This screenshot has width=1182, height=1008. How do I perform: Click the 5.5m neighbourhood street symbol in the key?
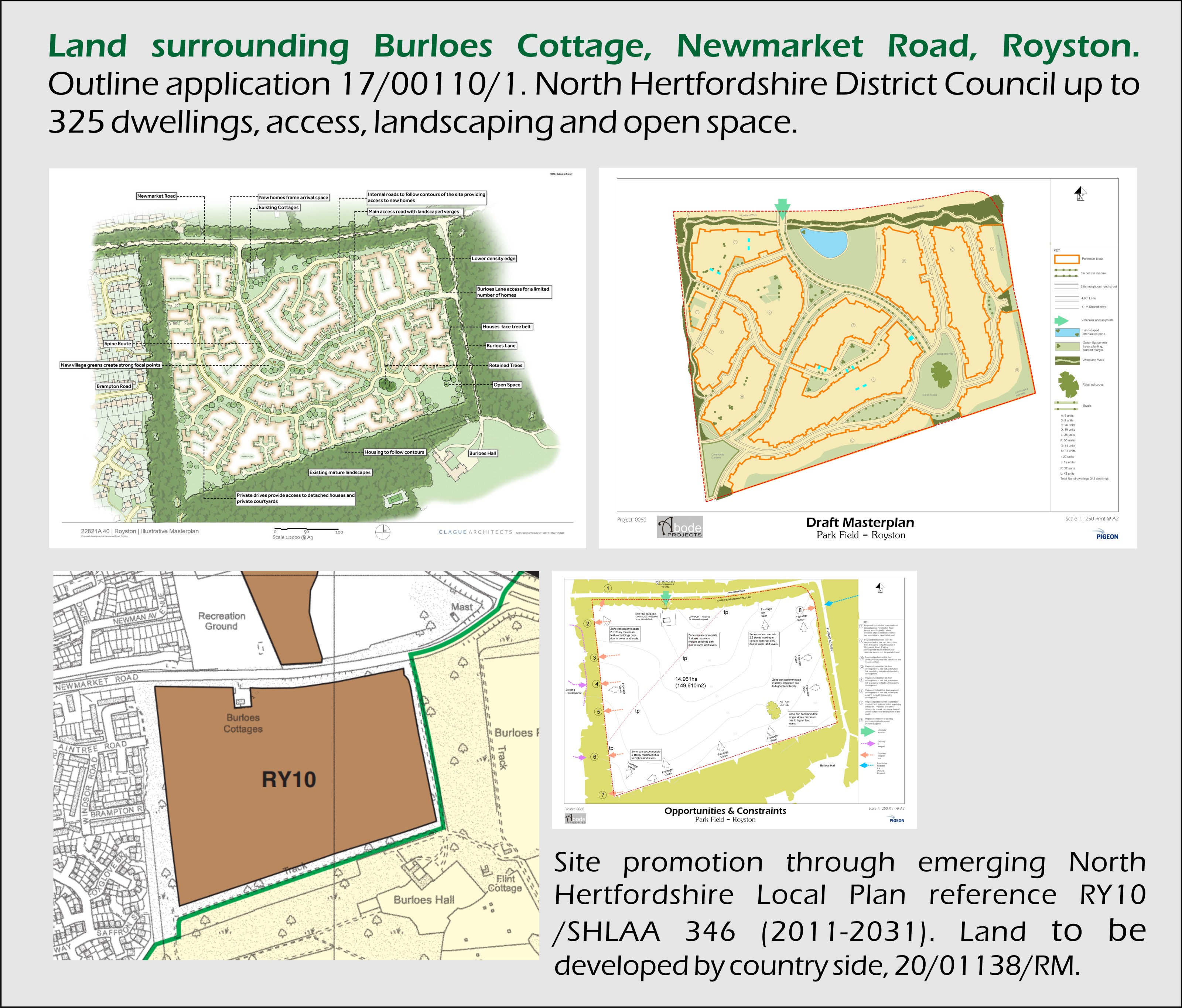pos(1067,286)
